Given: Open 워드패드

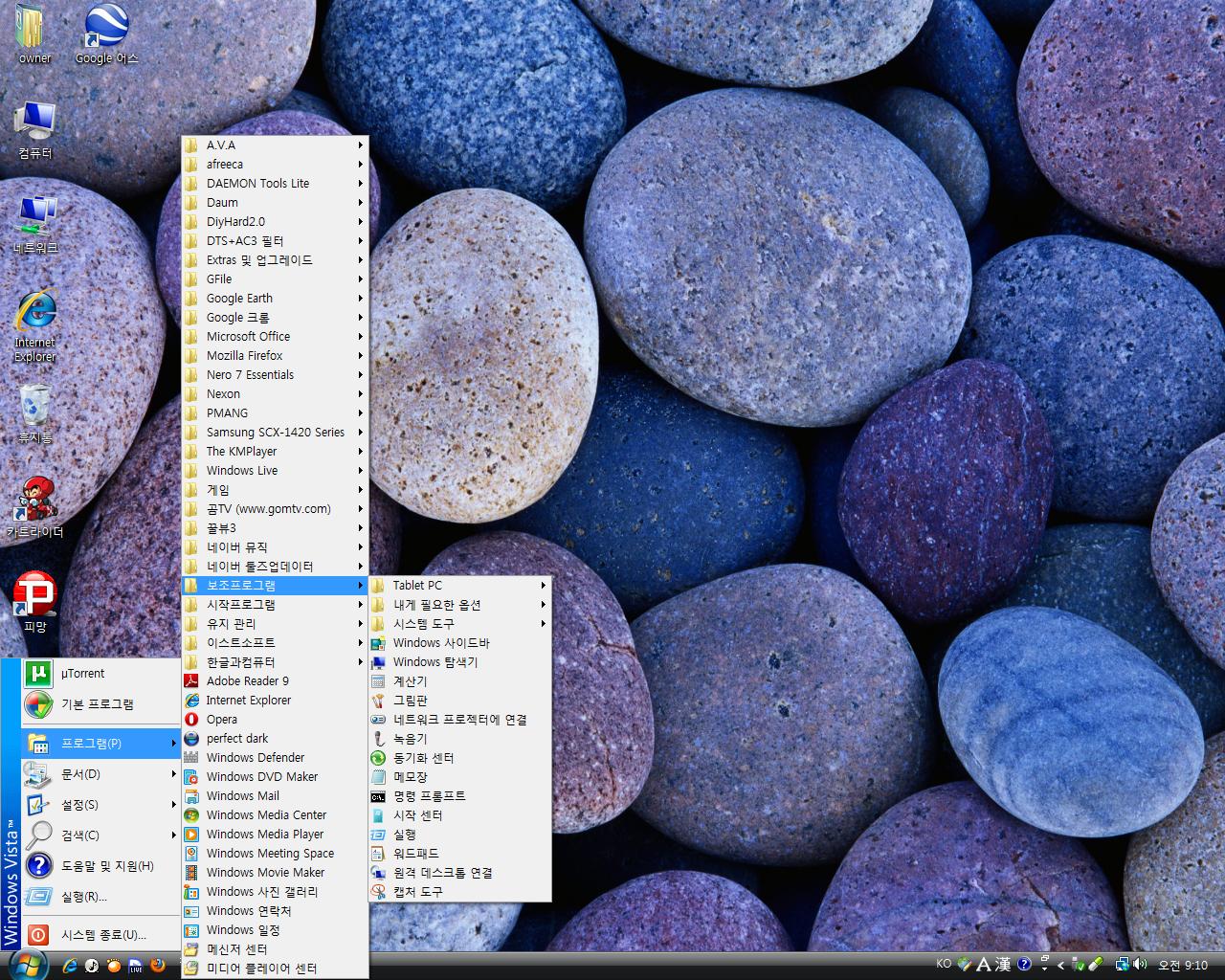Looking at the screenshot, I should point(460,854).
